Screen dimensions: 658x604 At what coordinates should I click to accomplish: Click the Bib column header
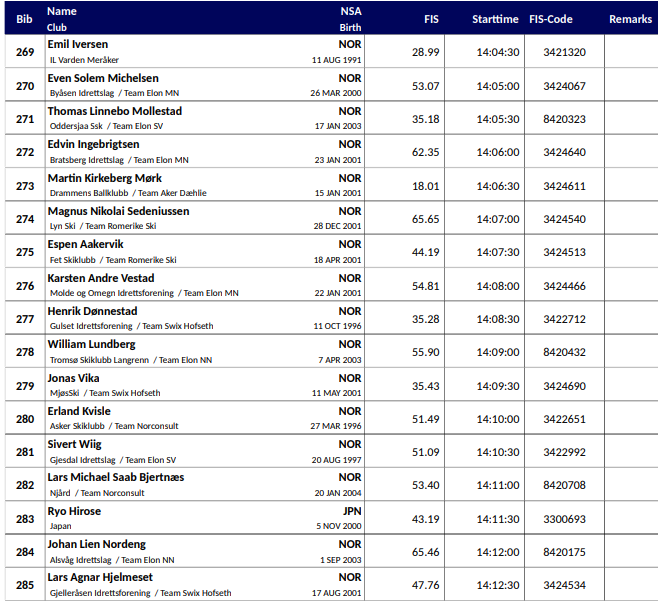tap(24, 19)
